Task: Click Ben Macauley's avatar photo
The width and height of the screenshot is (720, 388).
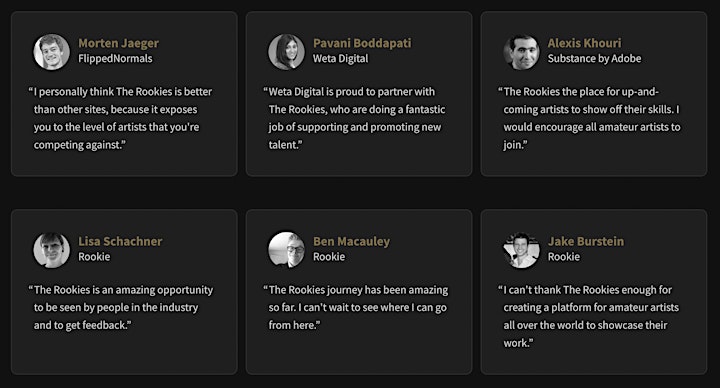Action: pos(286,250)
